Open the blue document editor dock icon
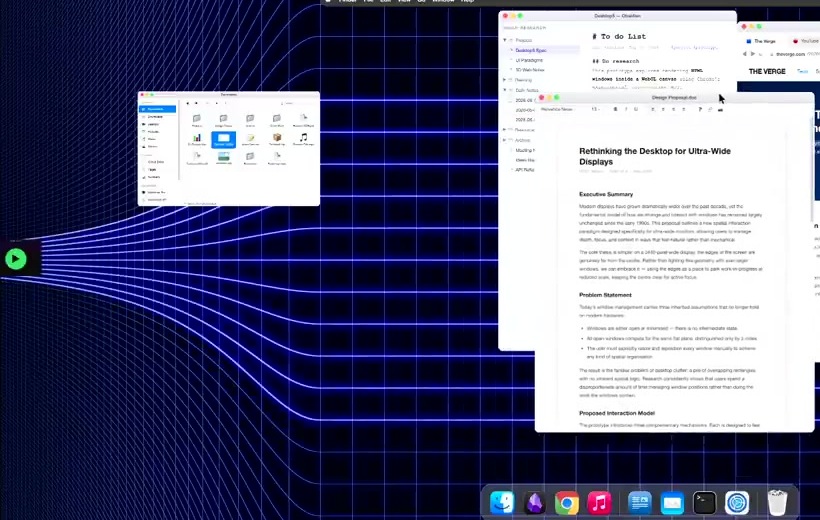 640,503
